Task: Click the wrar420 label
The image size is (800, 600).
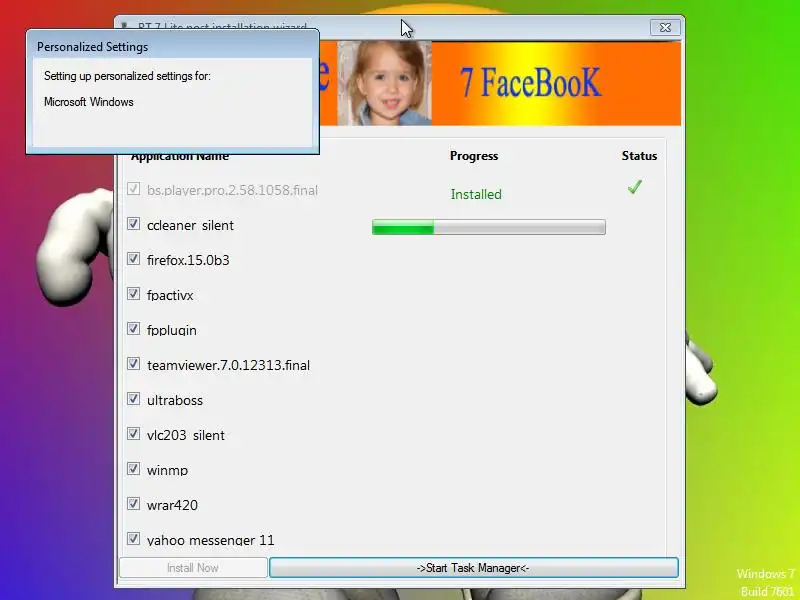Action: click(172, 505)
